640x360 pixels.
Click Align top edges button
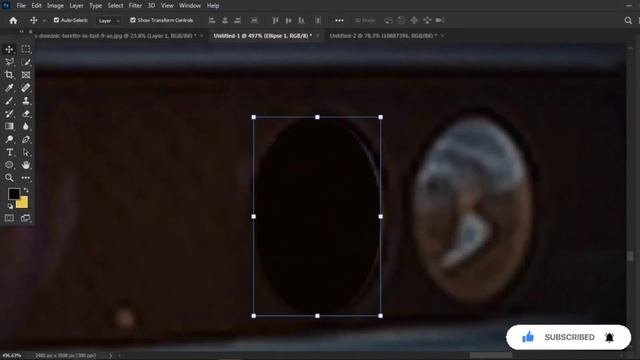276,20
